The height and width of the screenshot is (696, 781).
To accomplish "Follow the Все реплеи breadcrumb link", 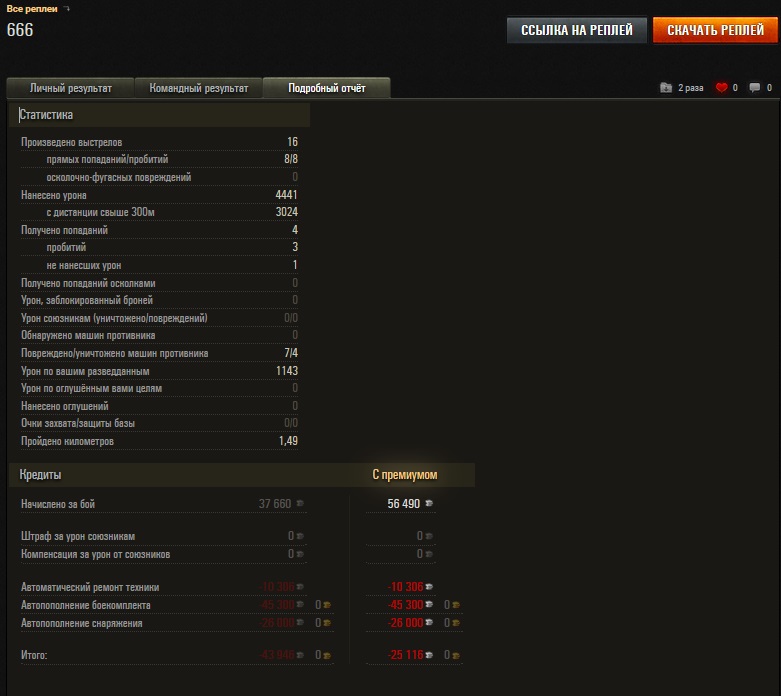I will coord(32,9).
